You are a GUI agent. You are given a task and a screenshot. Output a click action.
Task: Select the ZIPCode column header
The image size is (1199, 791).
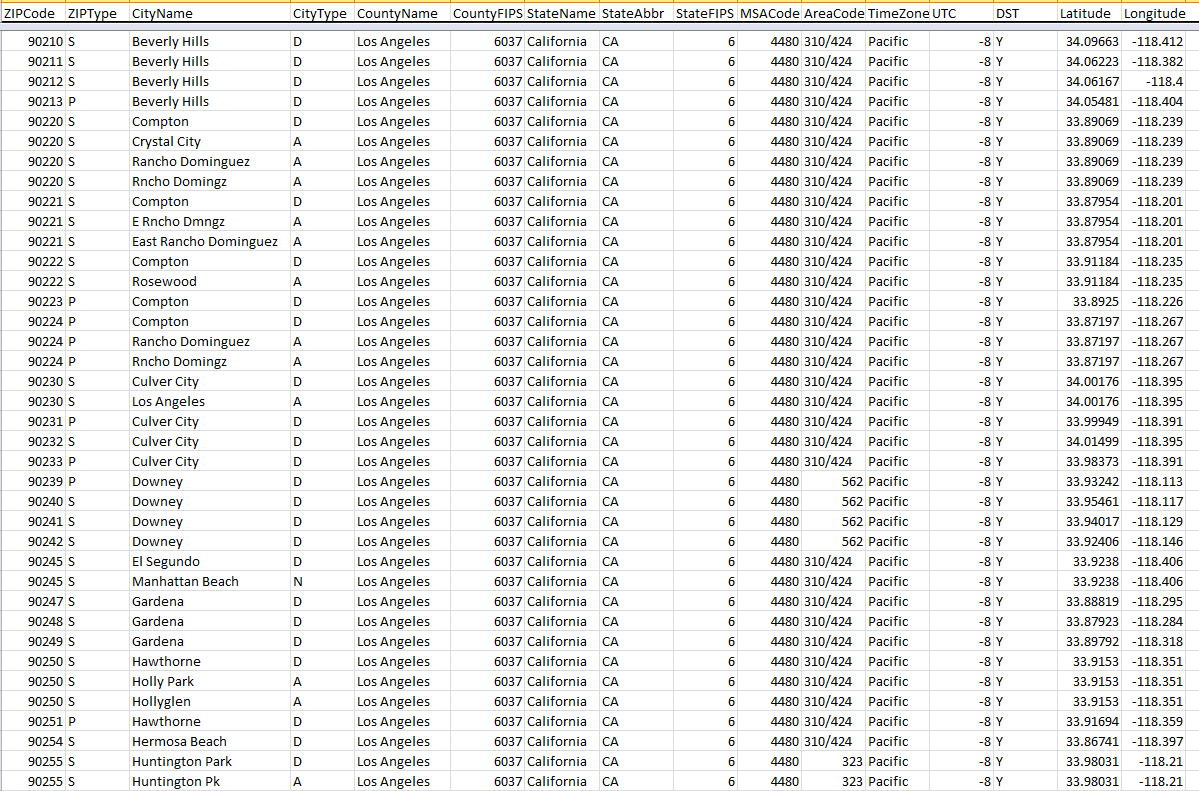33,13
